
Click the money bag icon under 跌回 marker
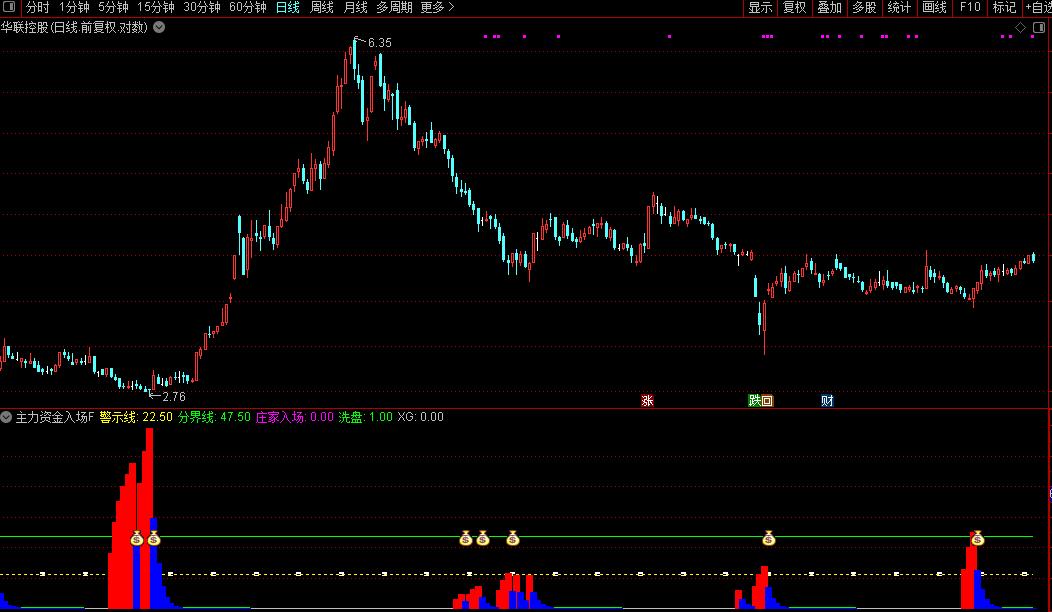coord(769,538)
